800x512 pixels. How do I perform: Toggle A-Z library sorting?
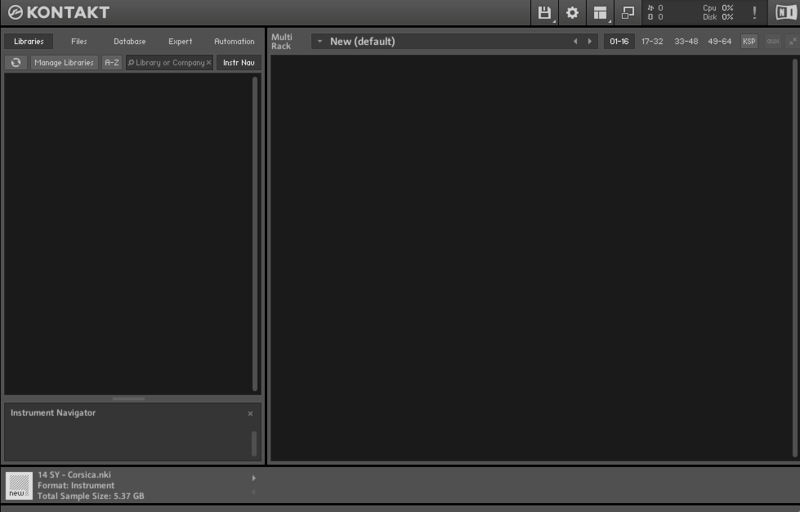point(112,63)
